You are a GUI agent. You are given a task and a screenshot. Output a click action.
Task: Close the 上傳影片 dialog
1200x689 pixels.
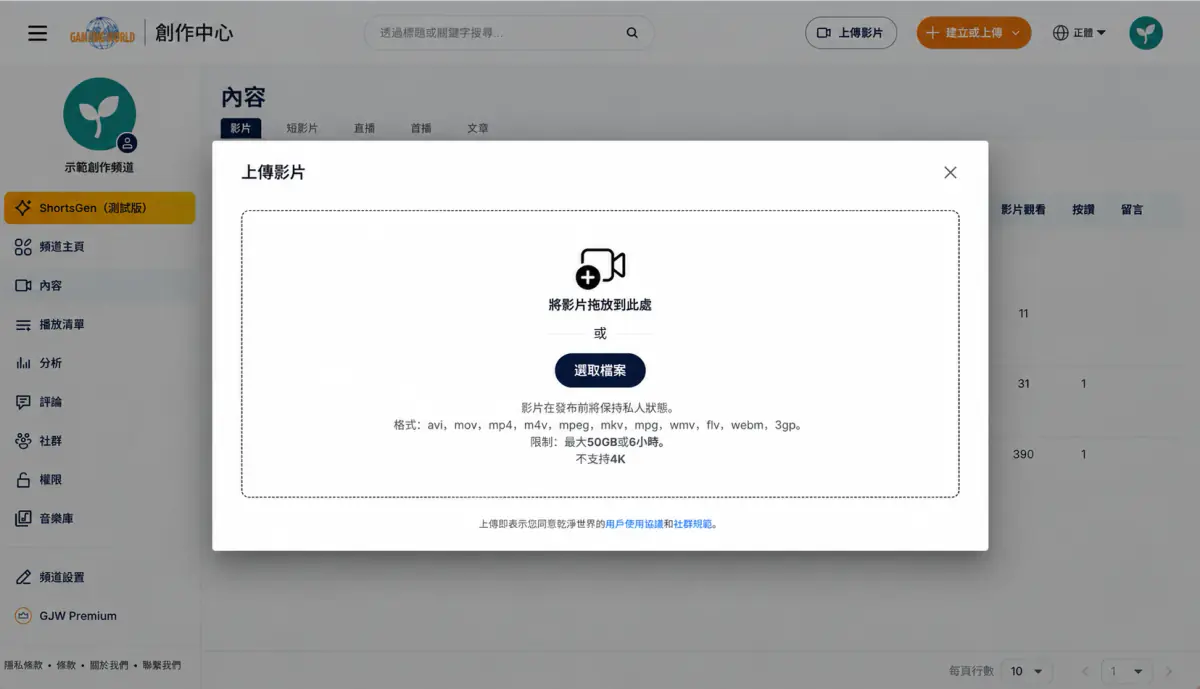pyautogui.click(x=950, y=172)
